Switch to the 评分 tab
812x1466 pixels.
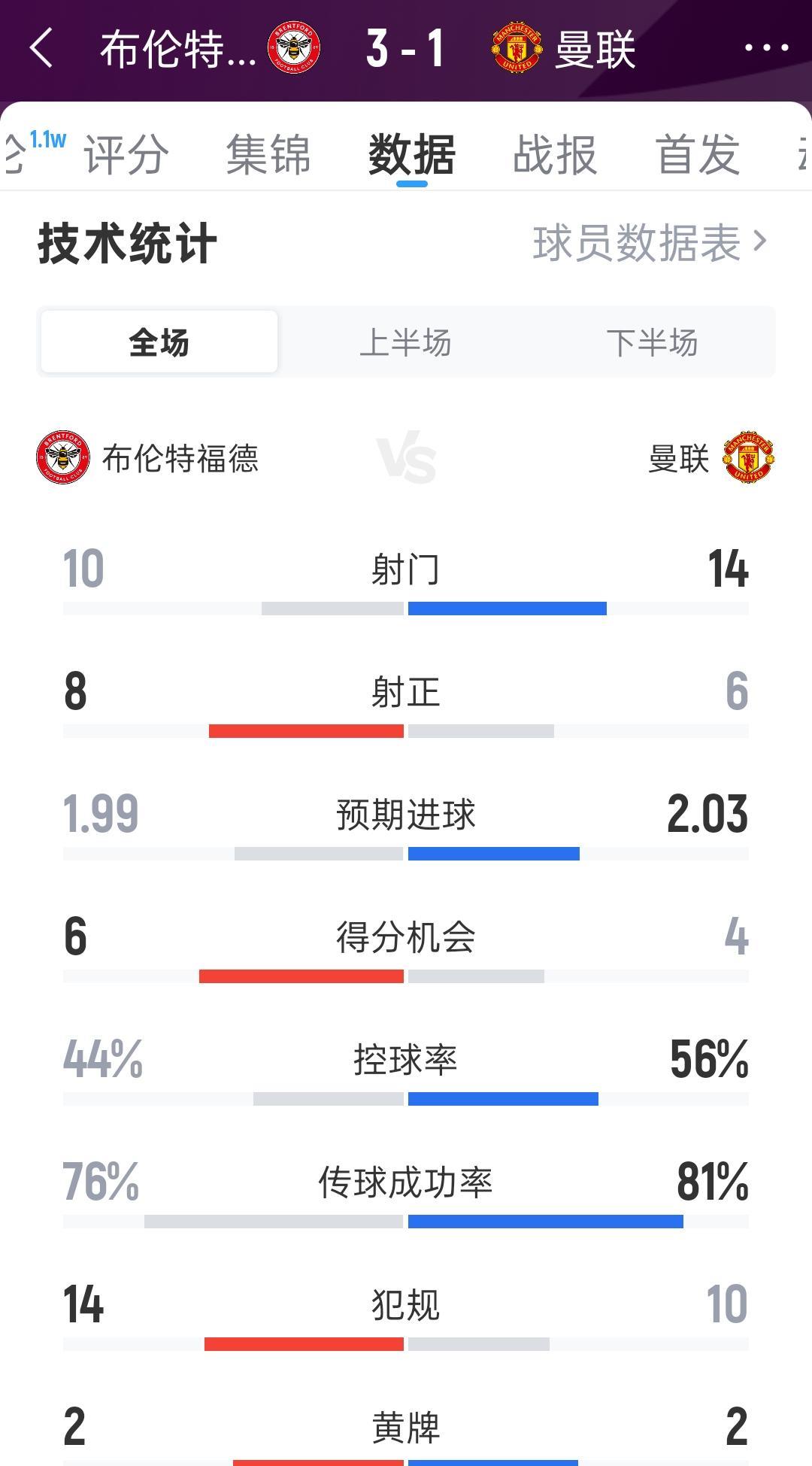(126, 155)
